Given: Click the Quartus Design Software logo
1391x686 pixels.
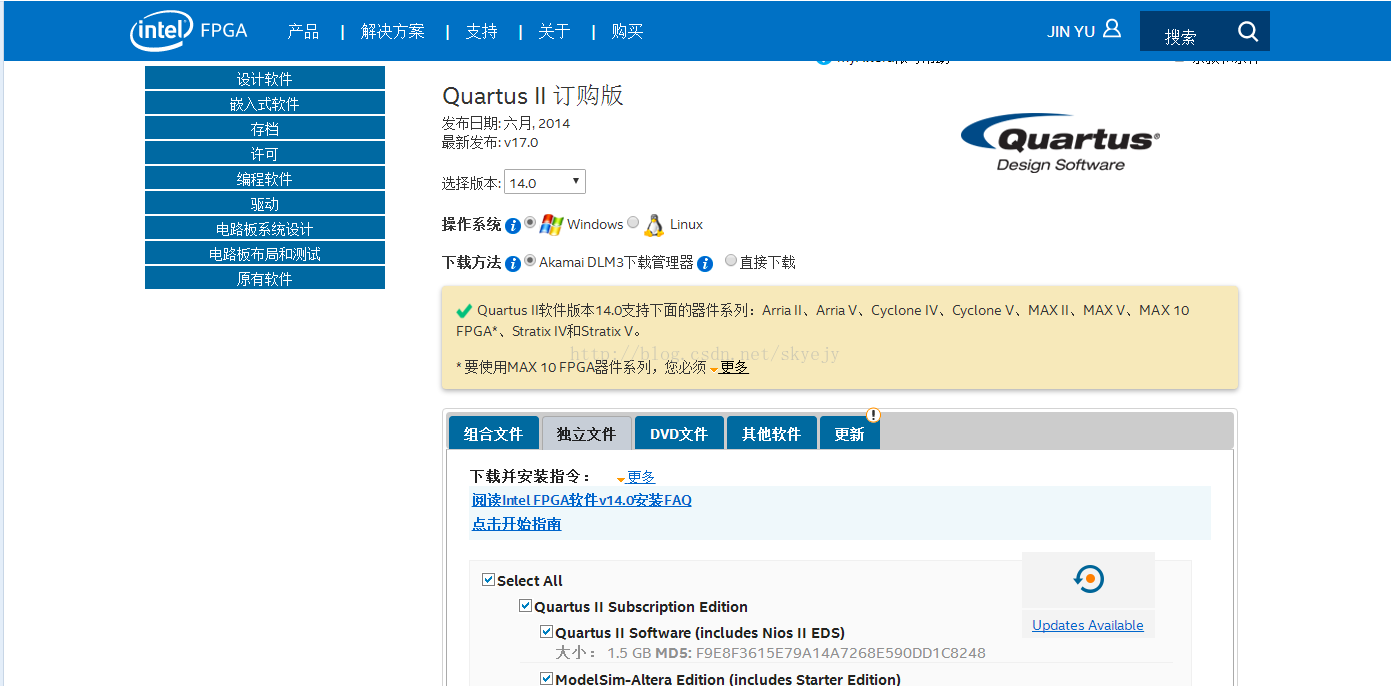Looking at the screenshot, I should click(x=1060, y=142).
